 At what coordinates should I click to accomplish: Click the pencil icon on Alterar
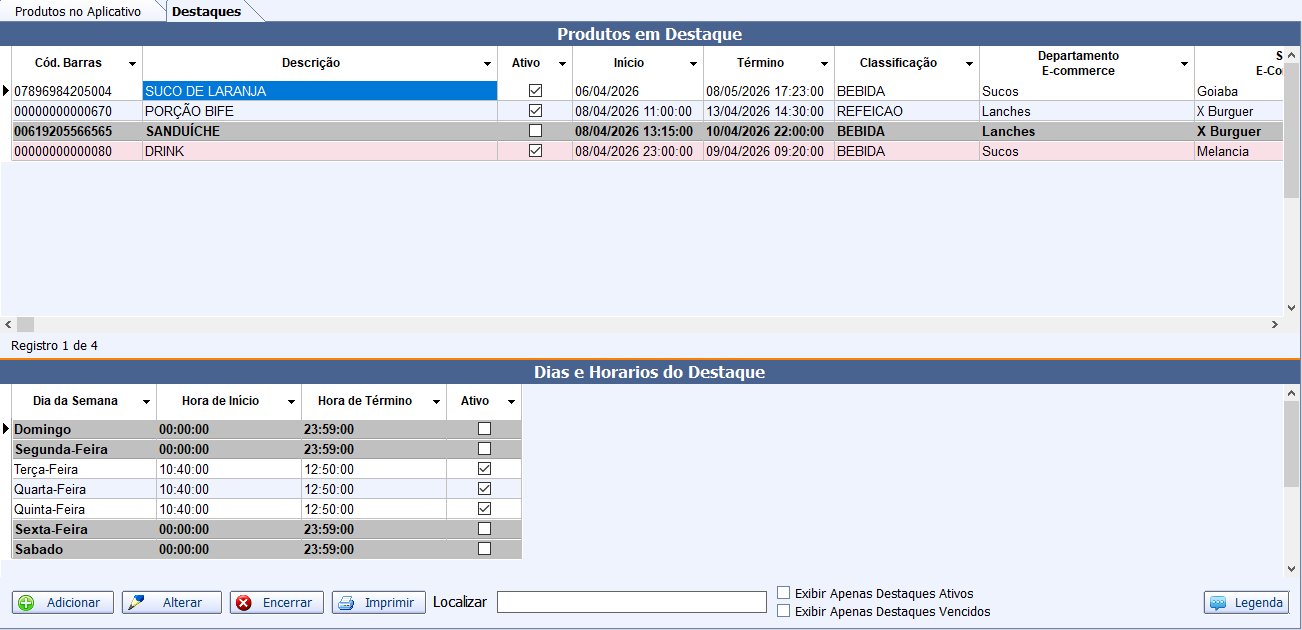click(x=136, y=603)
